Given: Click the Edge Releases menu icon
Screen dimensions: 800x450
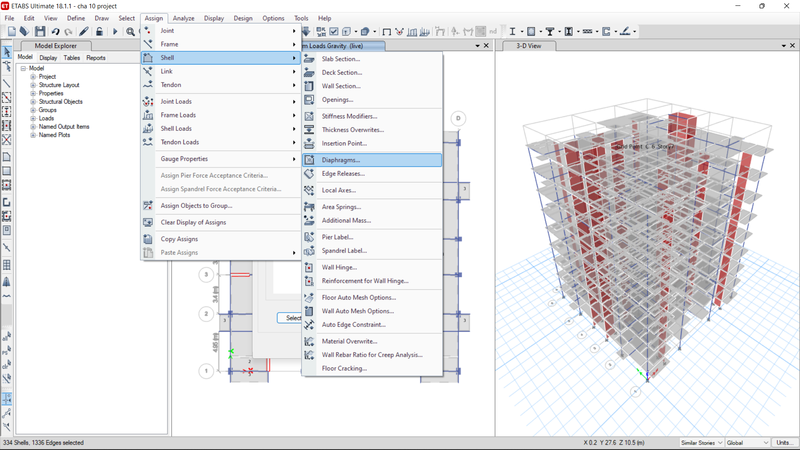Looking at the screenshot, I should tap(309, 173).
